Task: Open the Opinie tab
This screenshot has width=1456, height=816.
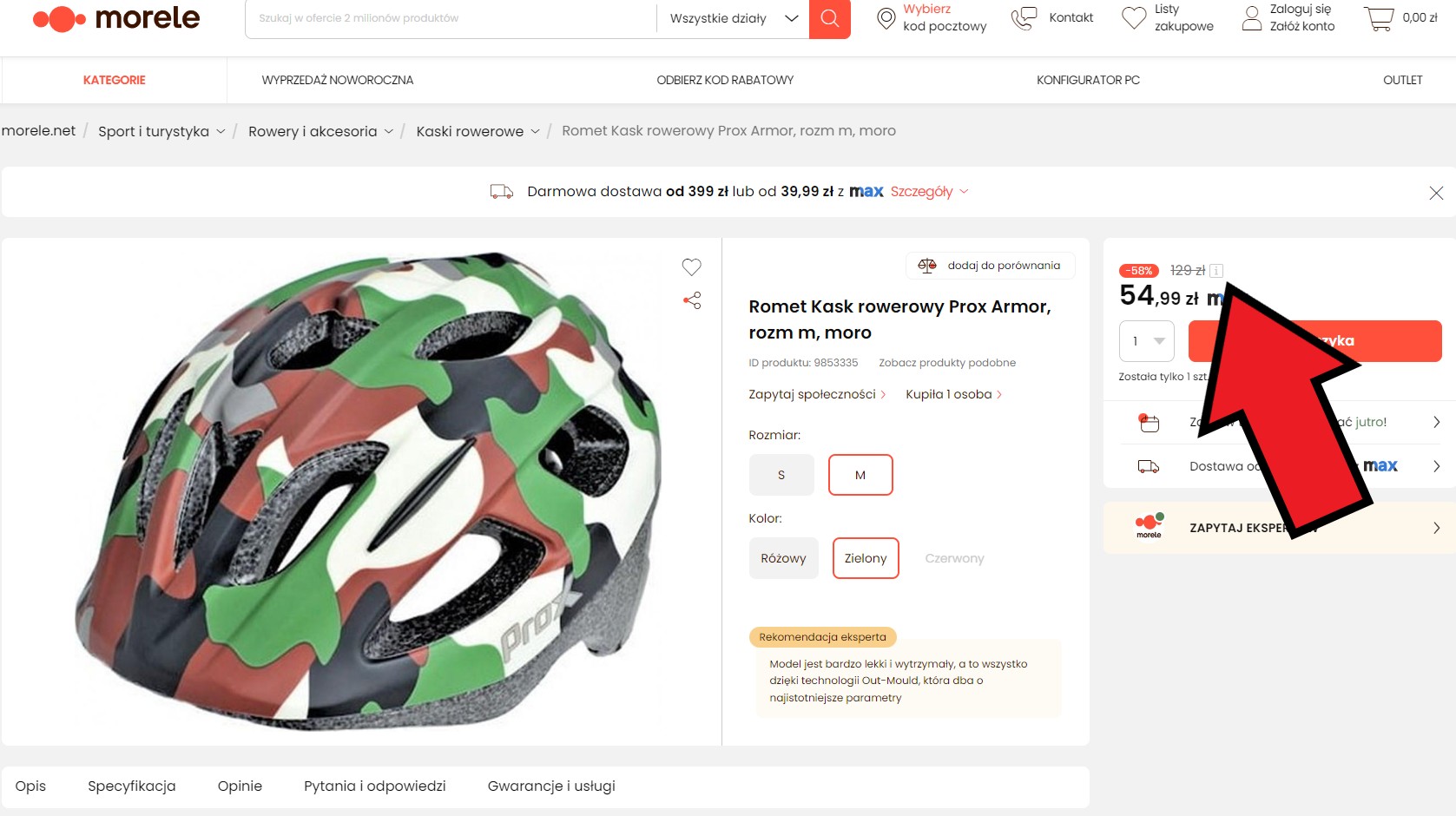Action: pos(240,786)
